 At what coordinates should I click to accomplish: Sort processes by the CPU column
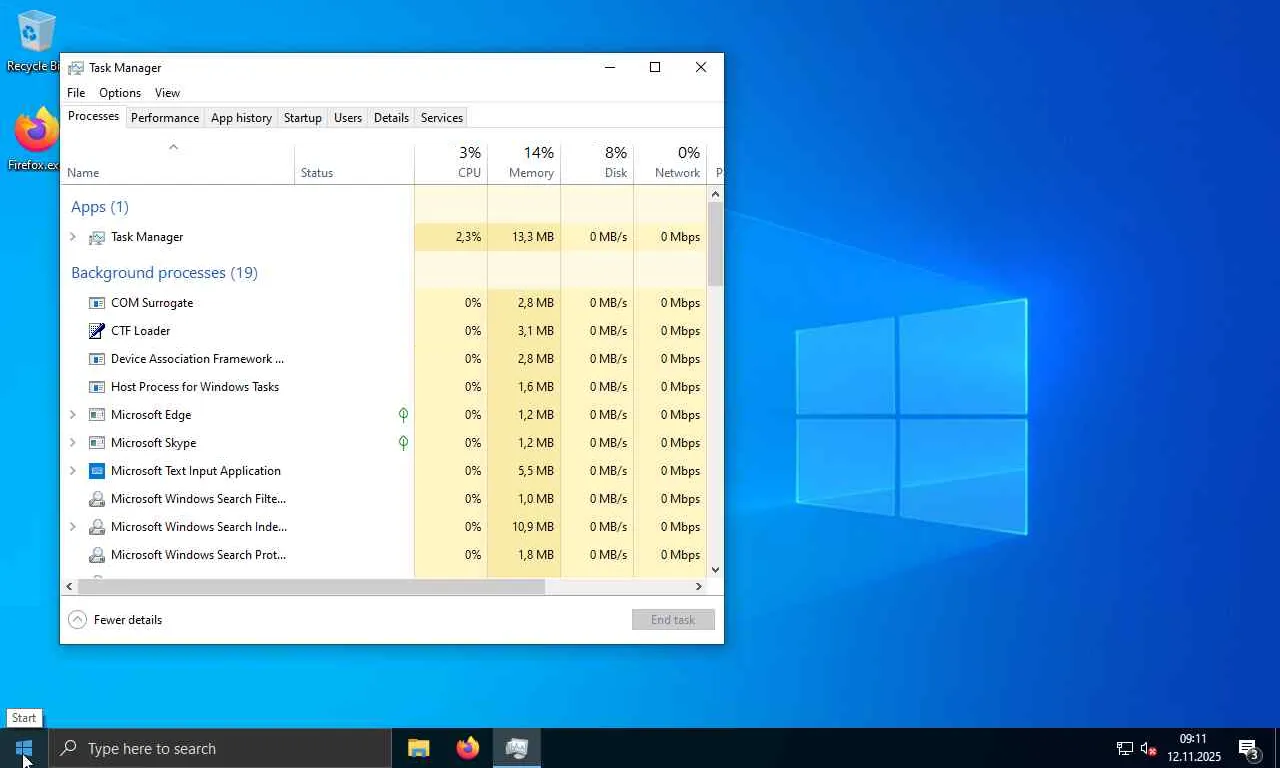click(x=451, y=163)
